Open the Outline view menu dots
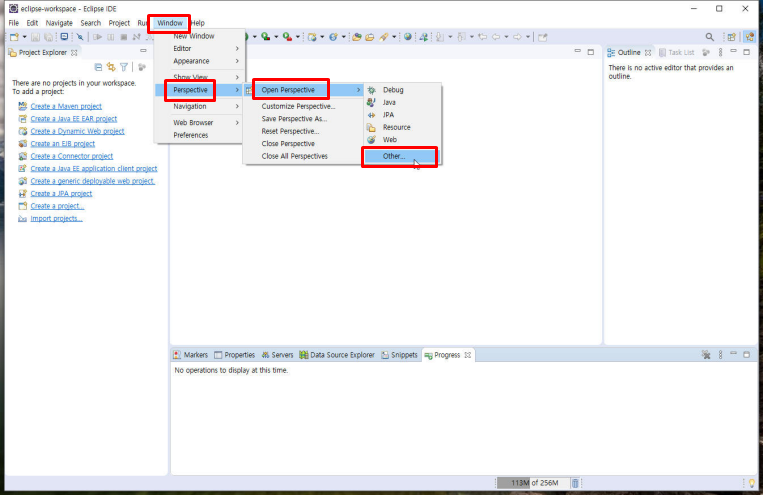Viewport: 763px width, 495px height. click(721, 53)
